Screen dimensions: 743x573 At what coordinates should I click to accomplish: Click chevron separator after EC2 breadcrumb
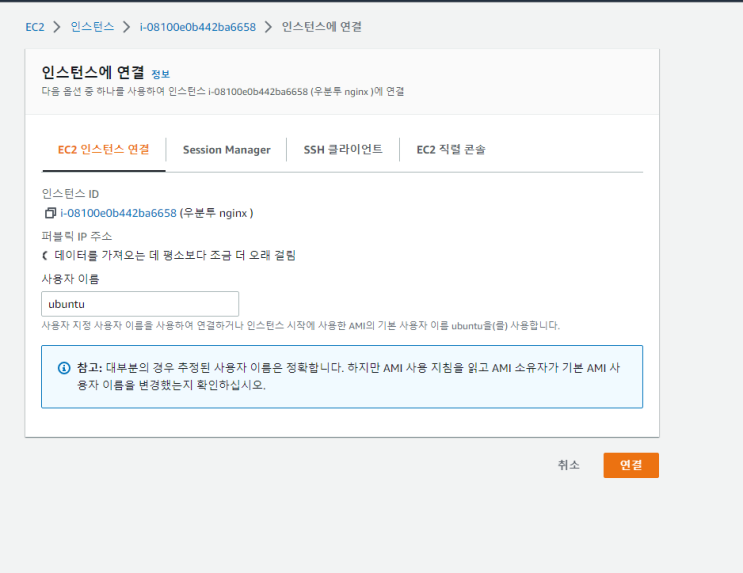[x=57, y=27]
